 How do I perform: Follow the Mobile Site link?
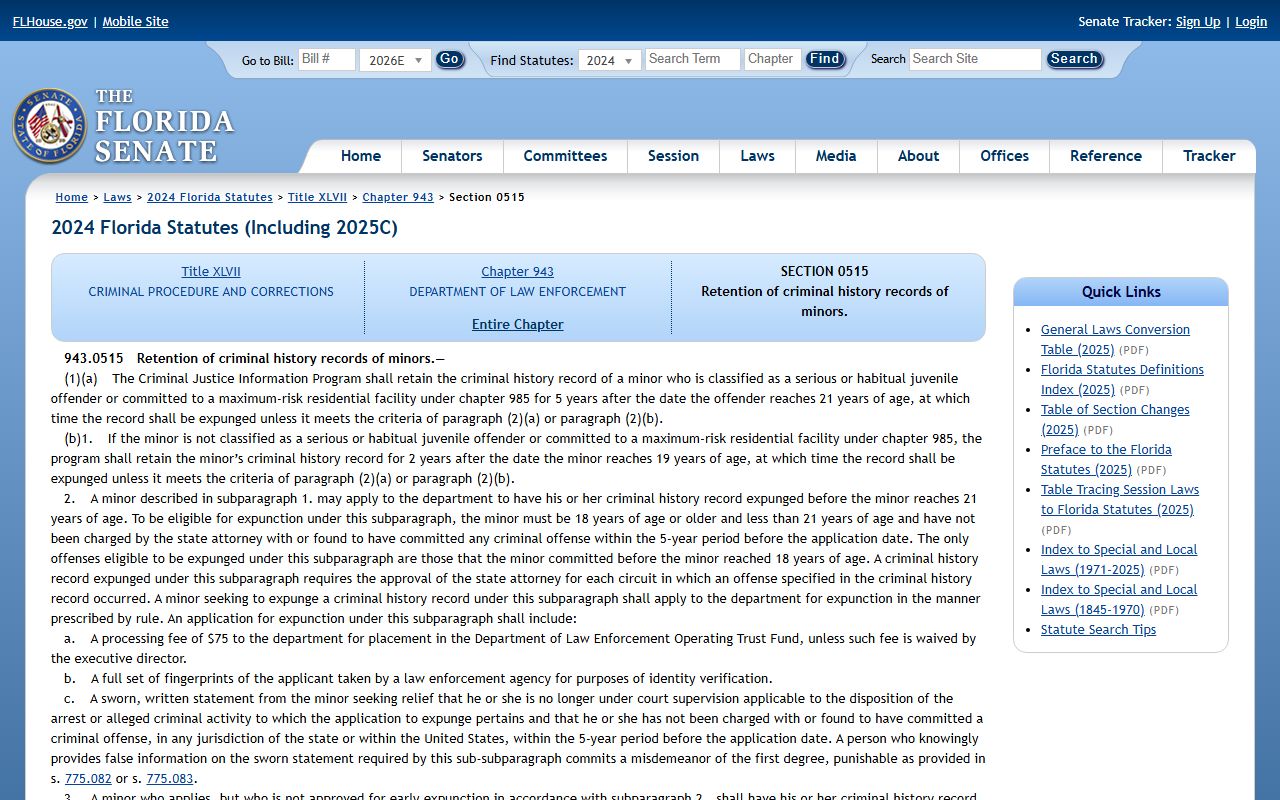(x=135, y=21)
